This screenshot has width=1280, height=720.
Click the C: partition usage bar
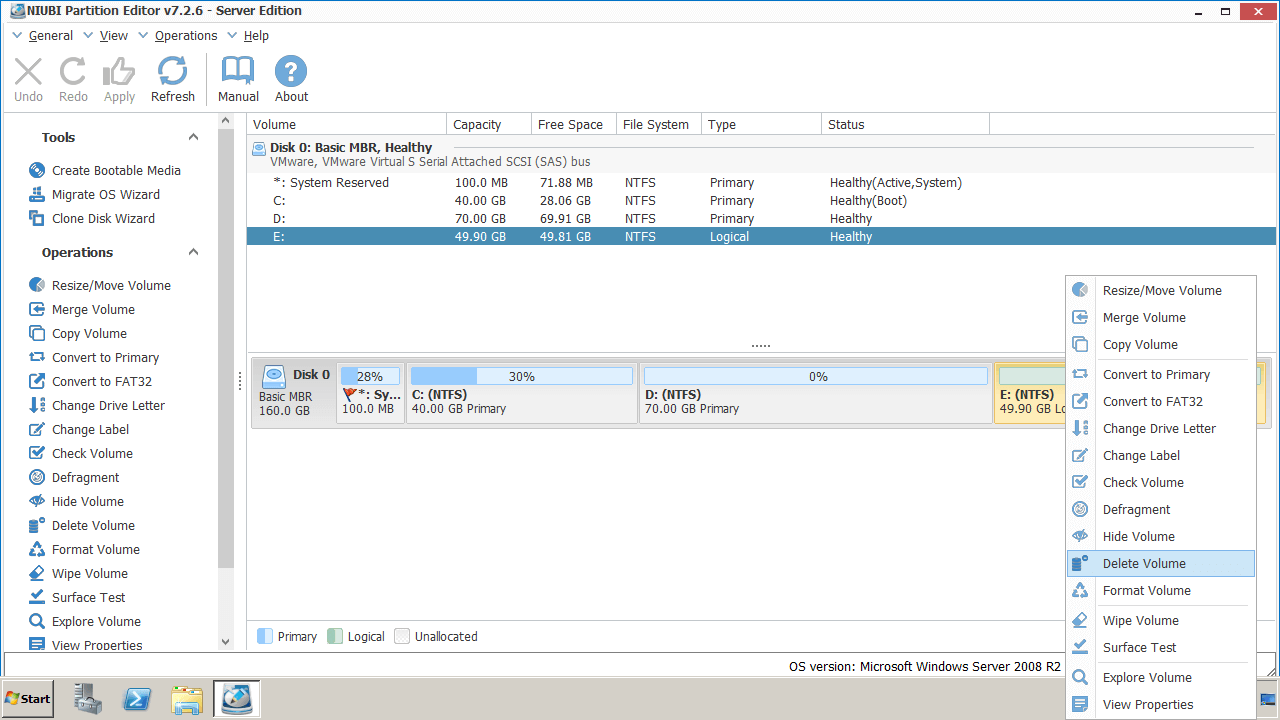pos(521,376)
